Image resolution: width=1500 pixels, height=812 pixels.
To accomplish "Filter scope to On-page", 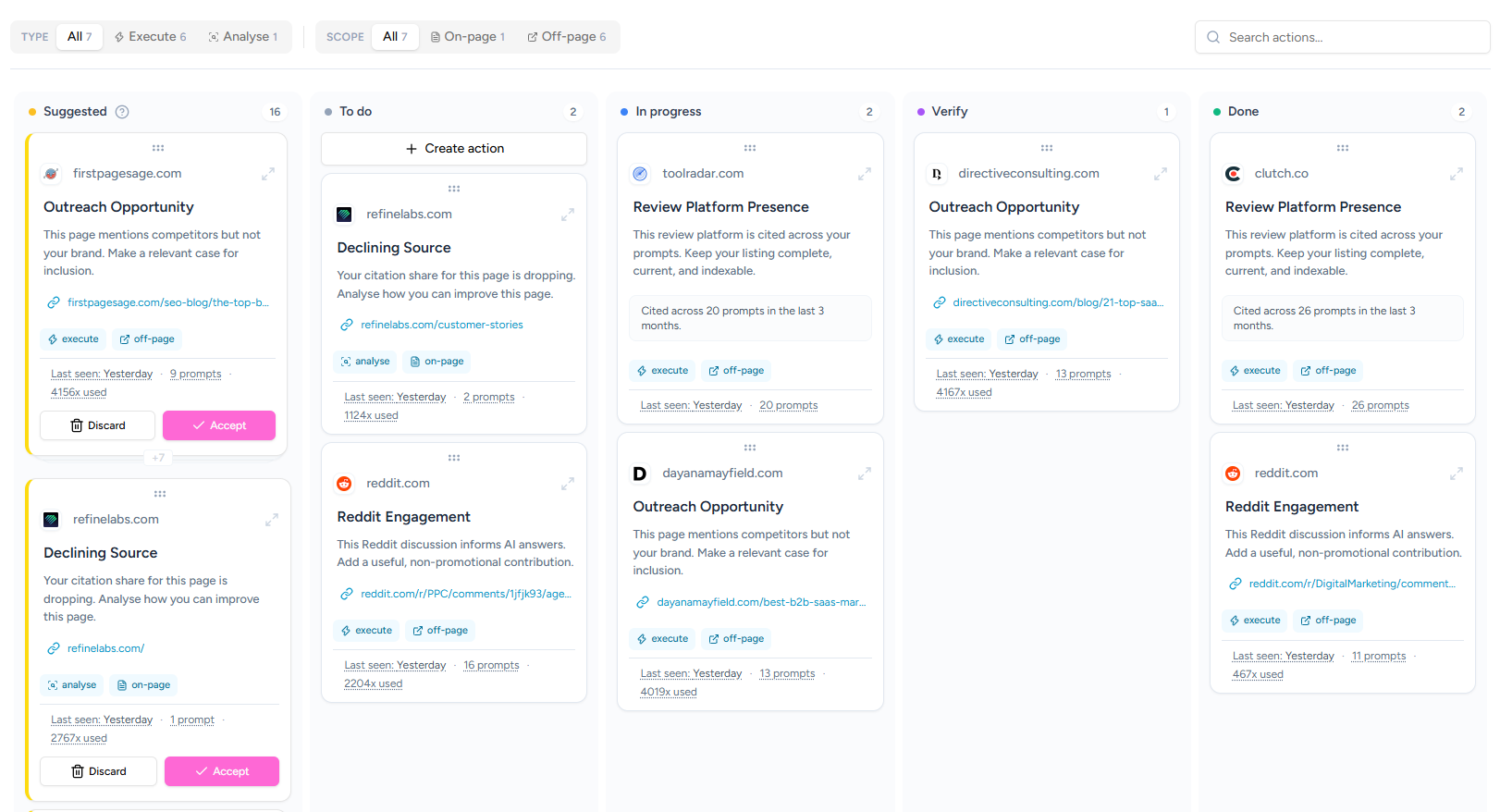I will coord(468,37).
